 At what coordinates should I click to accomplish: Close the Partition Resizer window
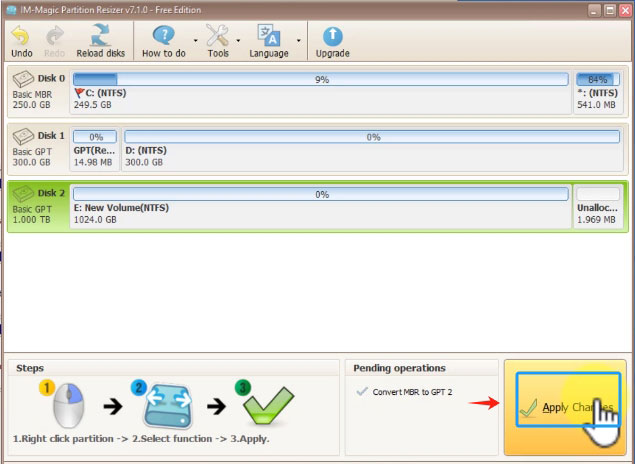point(626,11)
